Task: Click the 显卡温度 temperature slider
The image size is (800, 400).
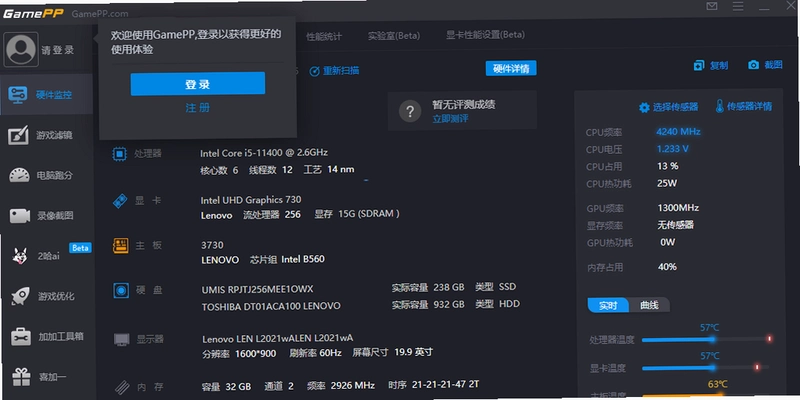Action: point(707,367)
